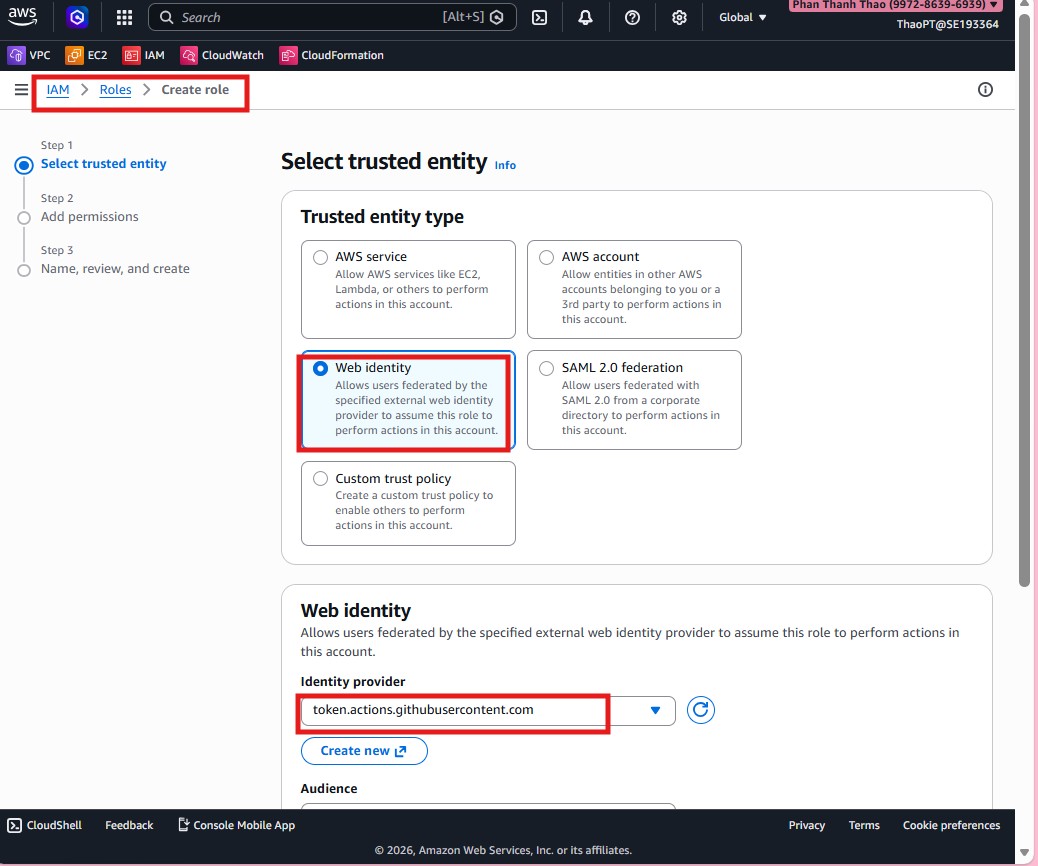Open the info panel icon
1038x866 pixels.
point(985,90)
